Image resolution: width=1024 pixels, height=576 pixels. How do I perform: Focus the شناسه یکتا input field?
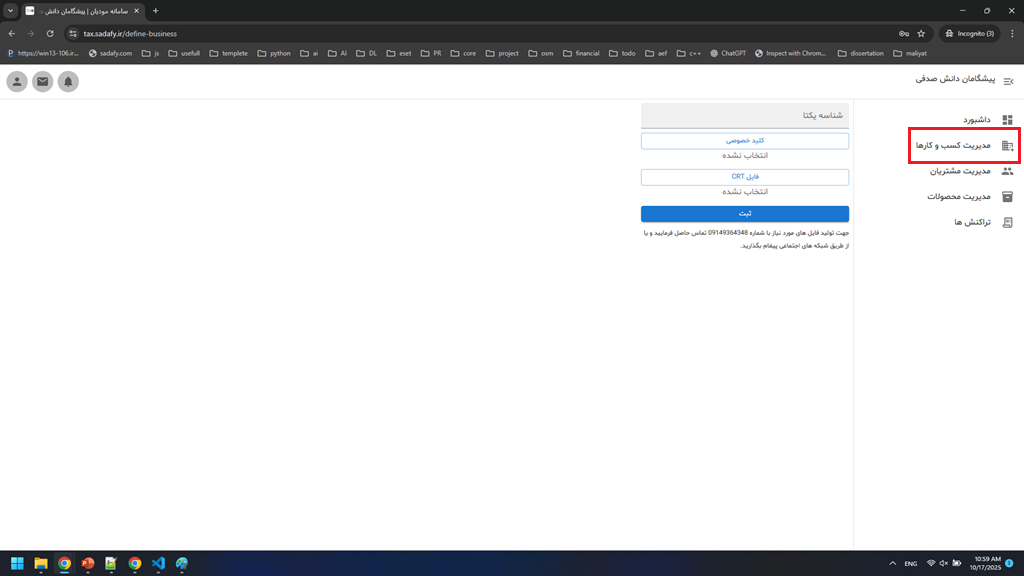744,115
